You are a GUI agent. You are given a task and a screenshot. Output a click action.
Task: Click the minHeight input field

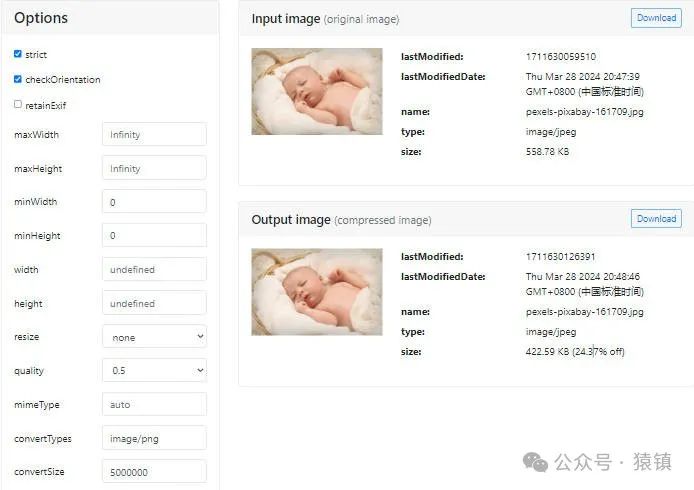pyautogui.click(x=154, y=236)
